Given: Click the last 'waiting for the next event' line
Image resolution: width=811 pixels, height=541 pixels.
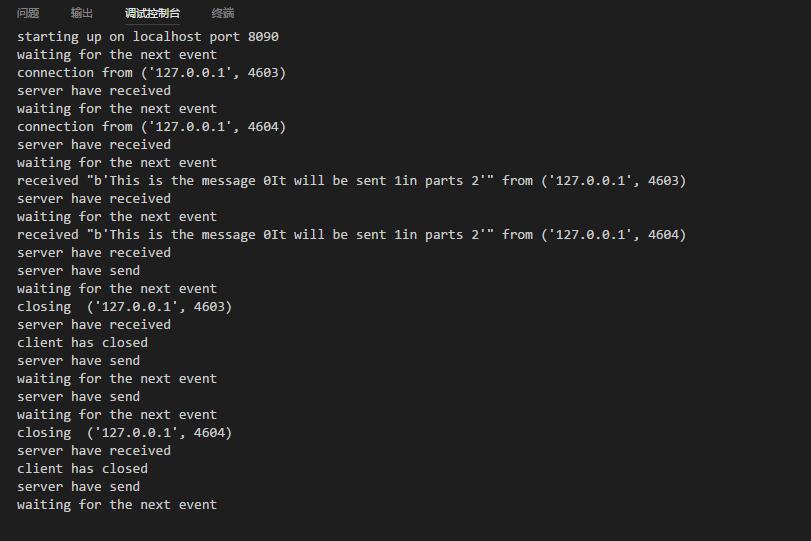Looking at the screenshot, I should click(x=117, y=505).
